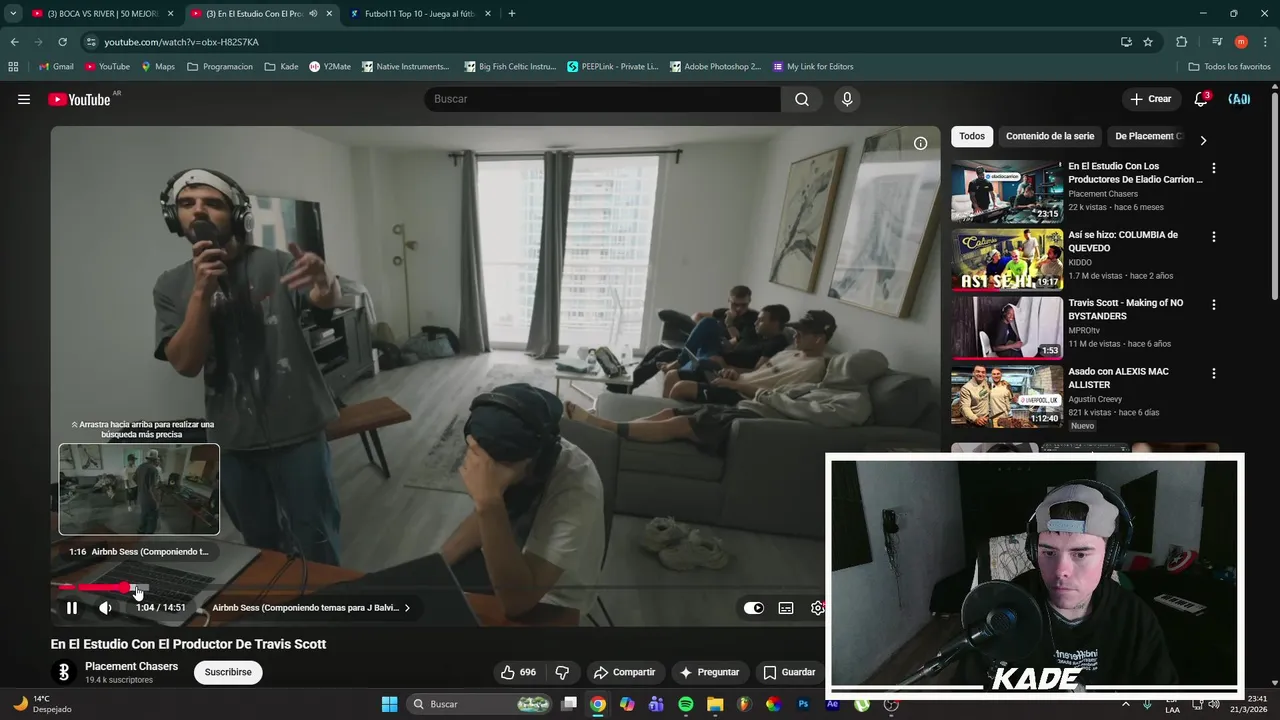Open the Placement Chasers channel link

click(x=131, y=667)
